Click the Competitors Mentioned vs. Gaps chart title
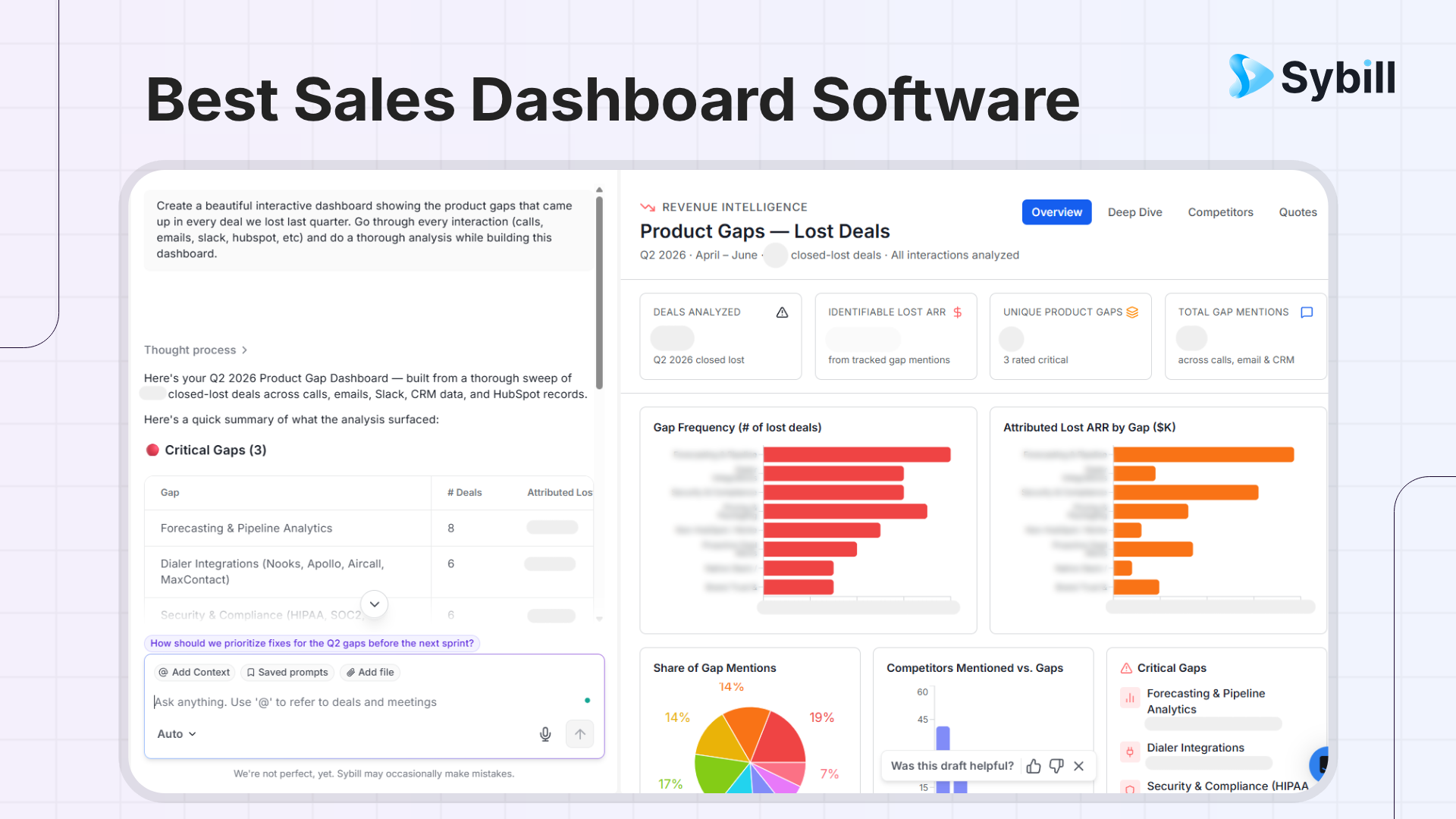The image size is (1456, 819). click(x=974, y=668)
